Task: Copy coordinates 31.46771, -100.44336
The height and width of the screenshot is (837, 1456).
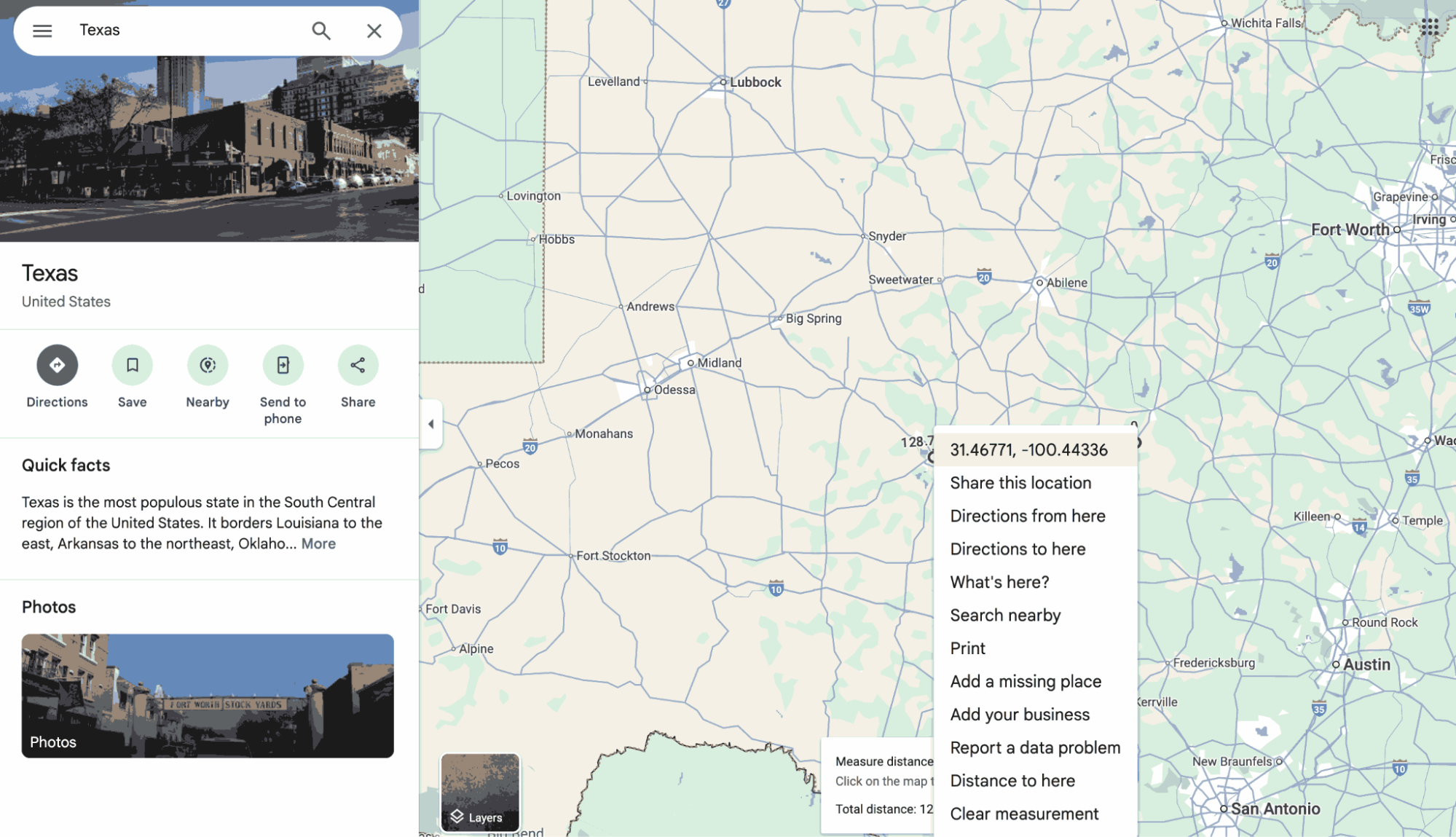Action: [x=1035, y=449]
